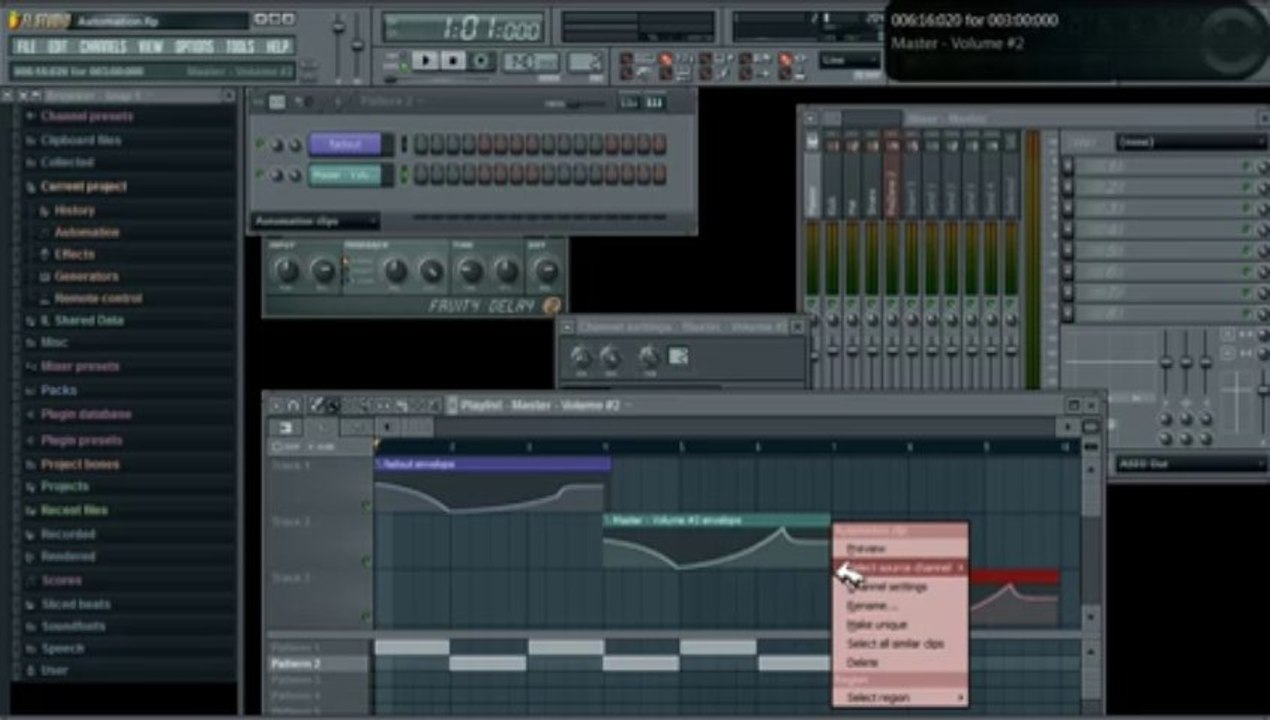This screenshot has width=1270, height=720.
Task: Open Automation clips channel filter dropdown
Action: click(315, 221)
